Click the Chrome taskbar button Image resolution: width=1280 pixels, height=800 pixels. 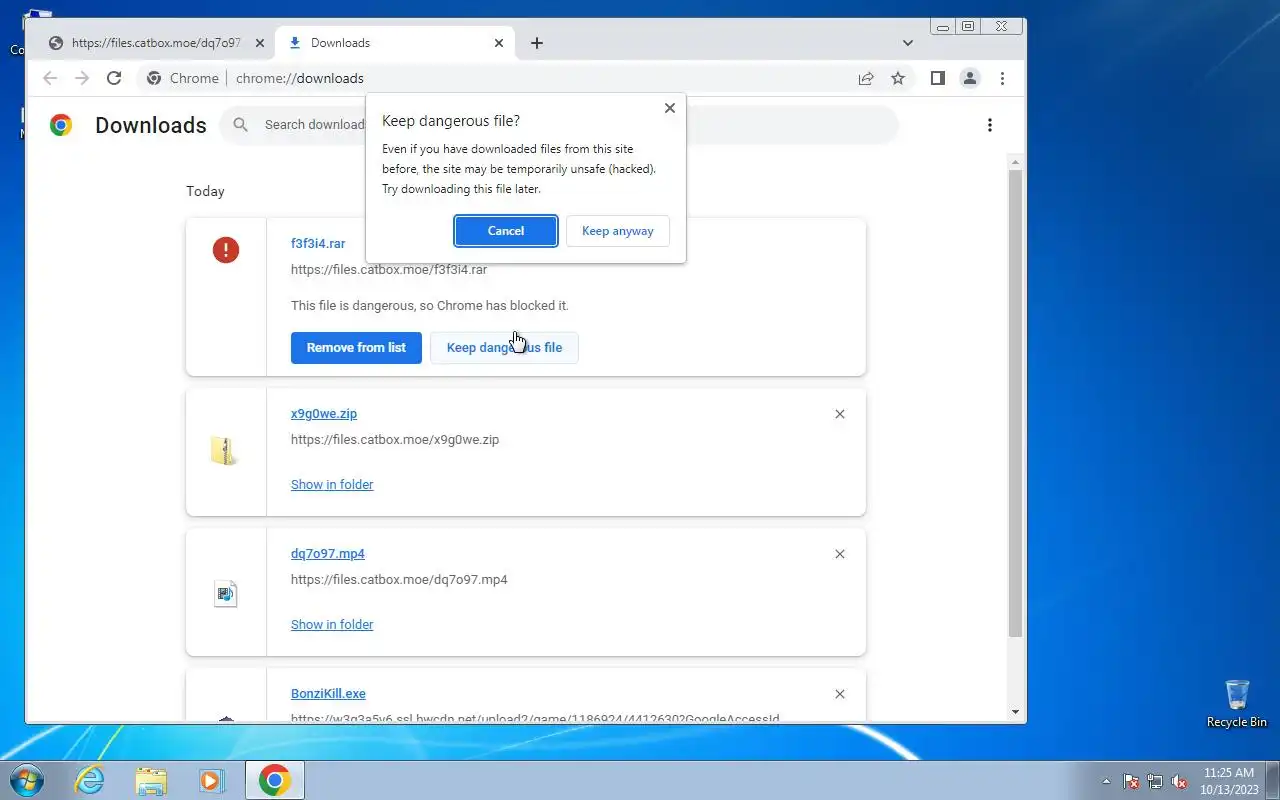[x=275, y=780]
